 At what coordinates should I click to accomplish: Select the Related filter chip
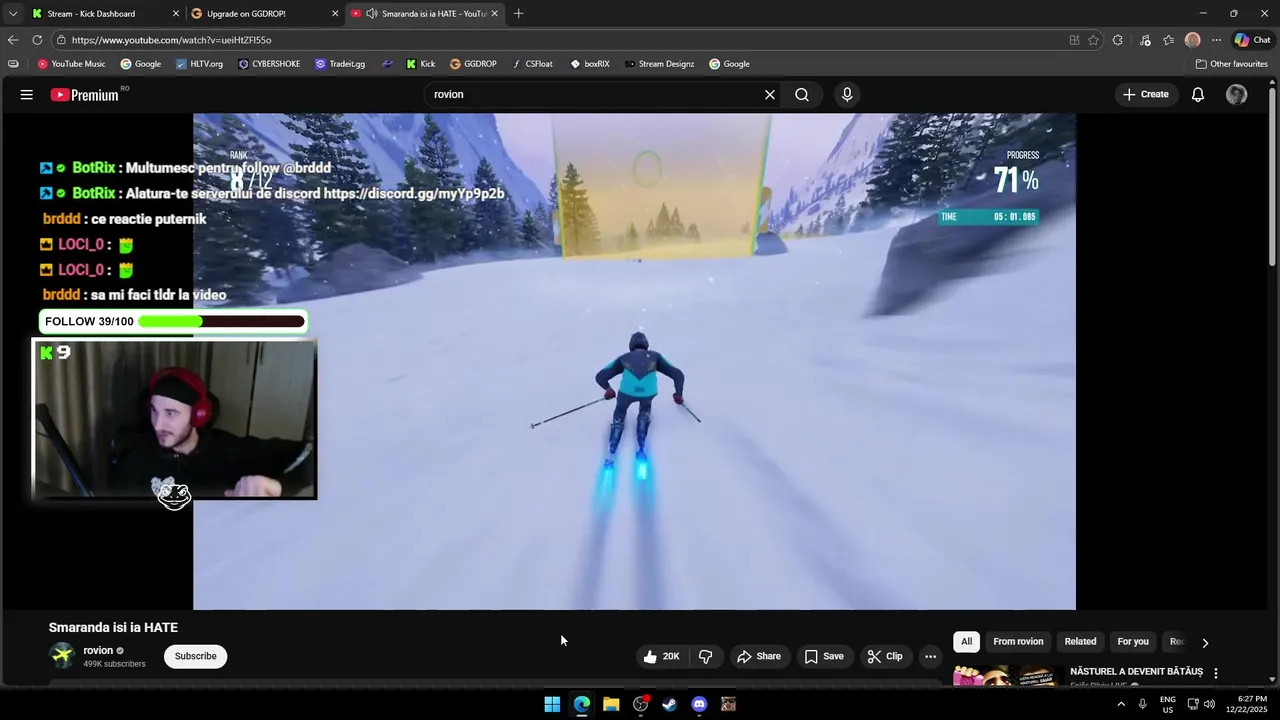(1080, 642)
